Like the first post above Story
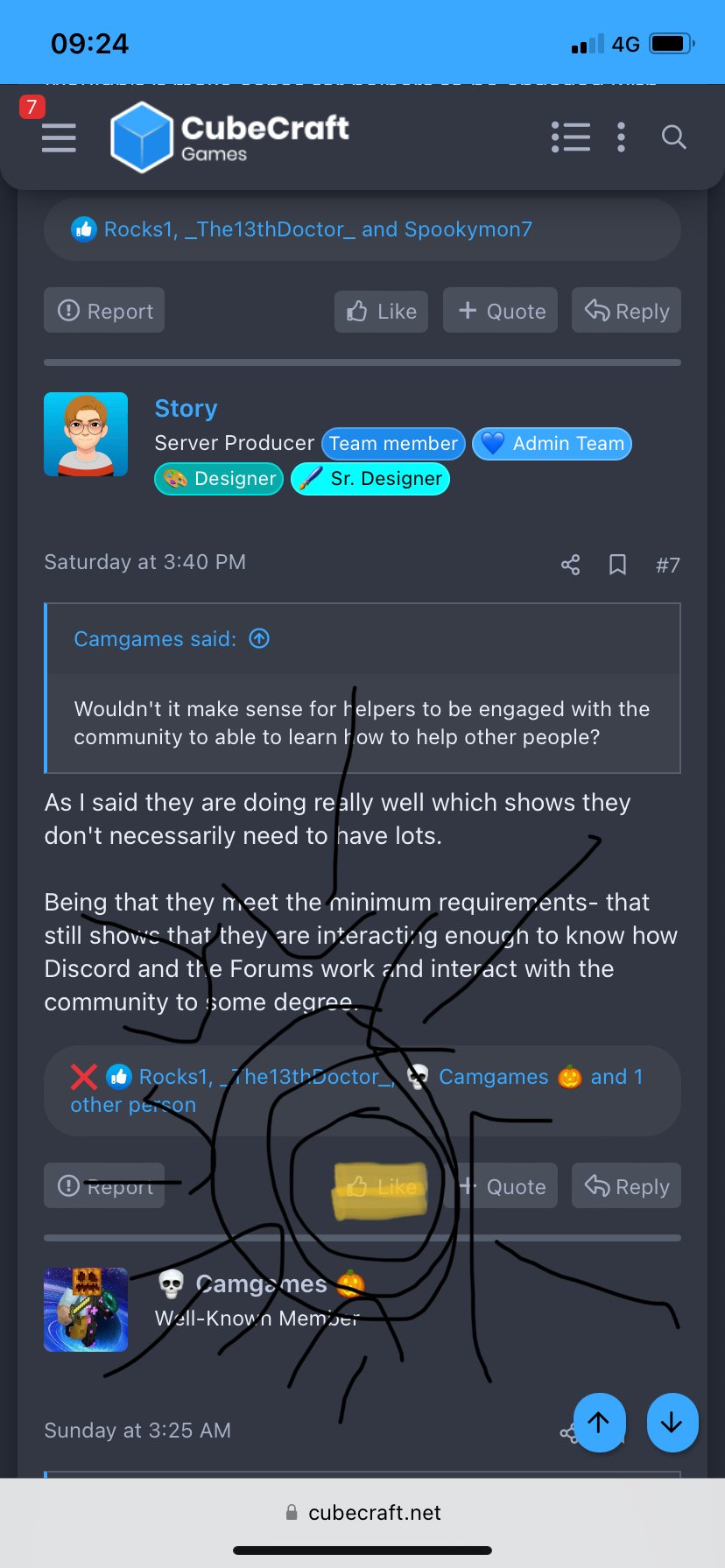This screenshot has width=725, height=1568. click(x=381, y=311)
